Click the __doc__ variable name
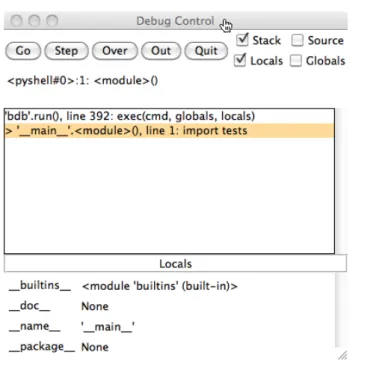The height and width of the screenshot is (385, 385). pos(30,306)
